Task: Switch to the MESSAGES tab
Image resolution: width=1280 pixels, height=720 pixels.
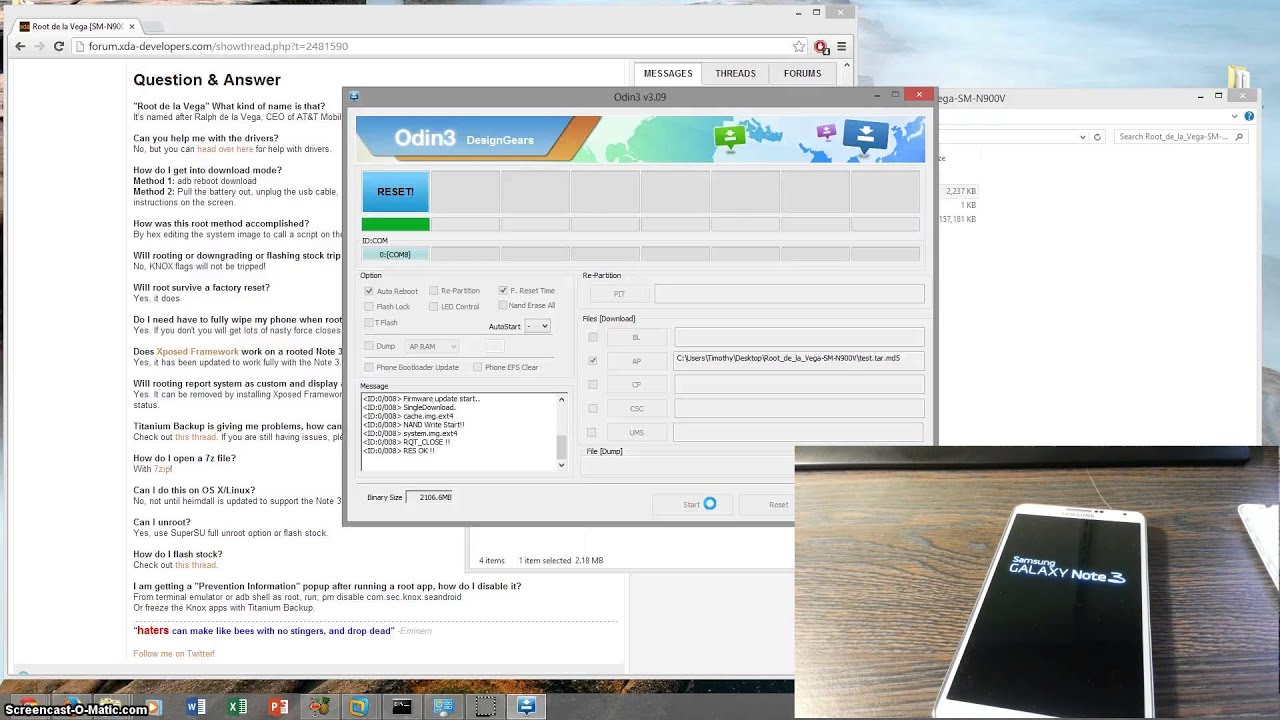Action: pyautogui.click(x=668, y=73)
